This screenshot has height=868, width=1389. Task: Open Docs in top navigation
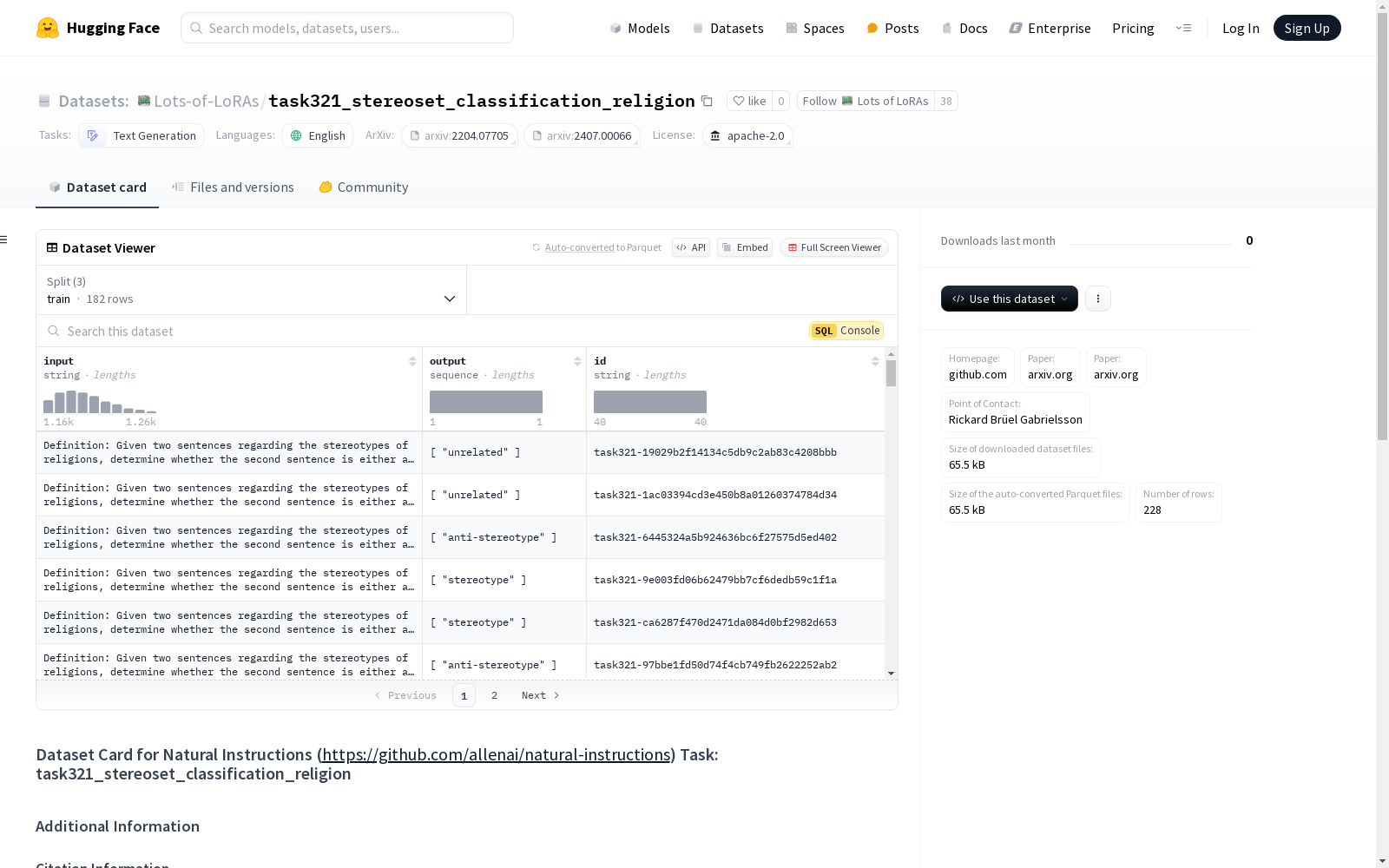964,28
